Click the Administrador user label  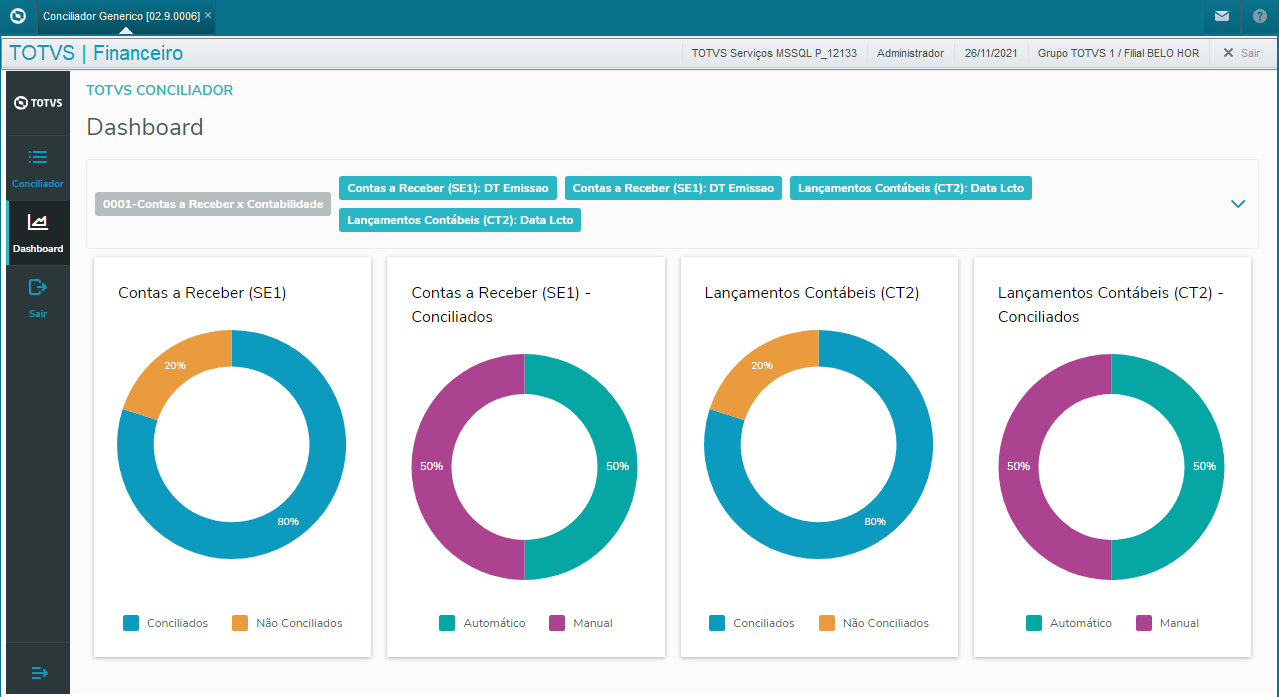tap(910, 53)
